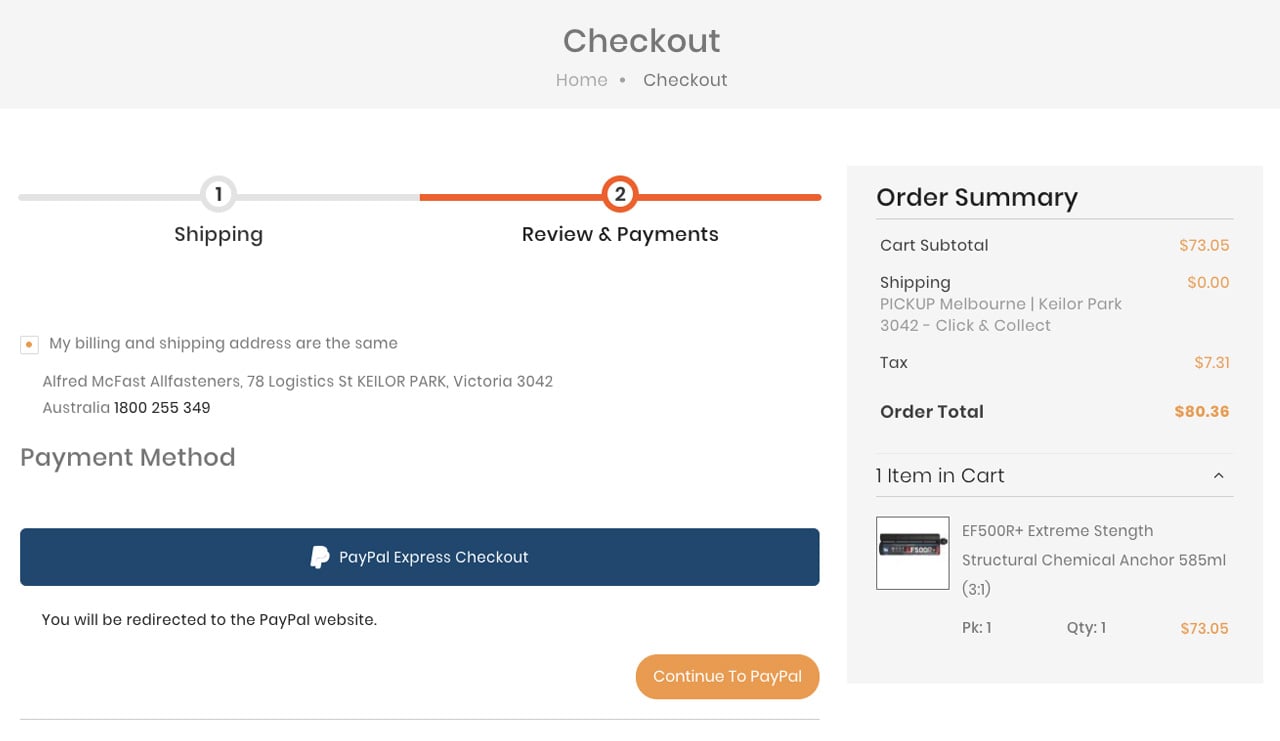Open the Home breadcrumb link
This screenshot has width=1280, height=741.
[581, 80]
